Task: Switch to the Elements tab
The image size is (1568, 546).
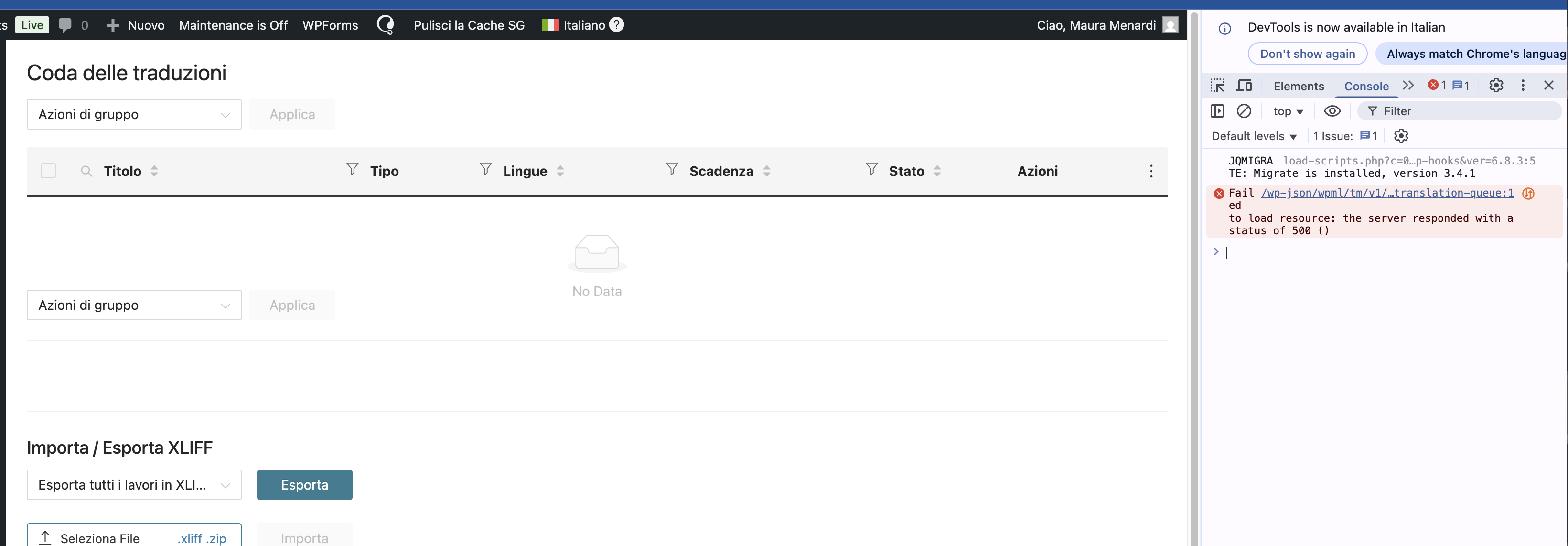Action: point(1299,86)
